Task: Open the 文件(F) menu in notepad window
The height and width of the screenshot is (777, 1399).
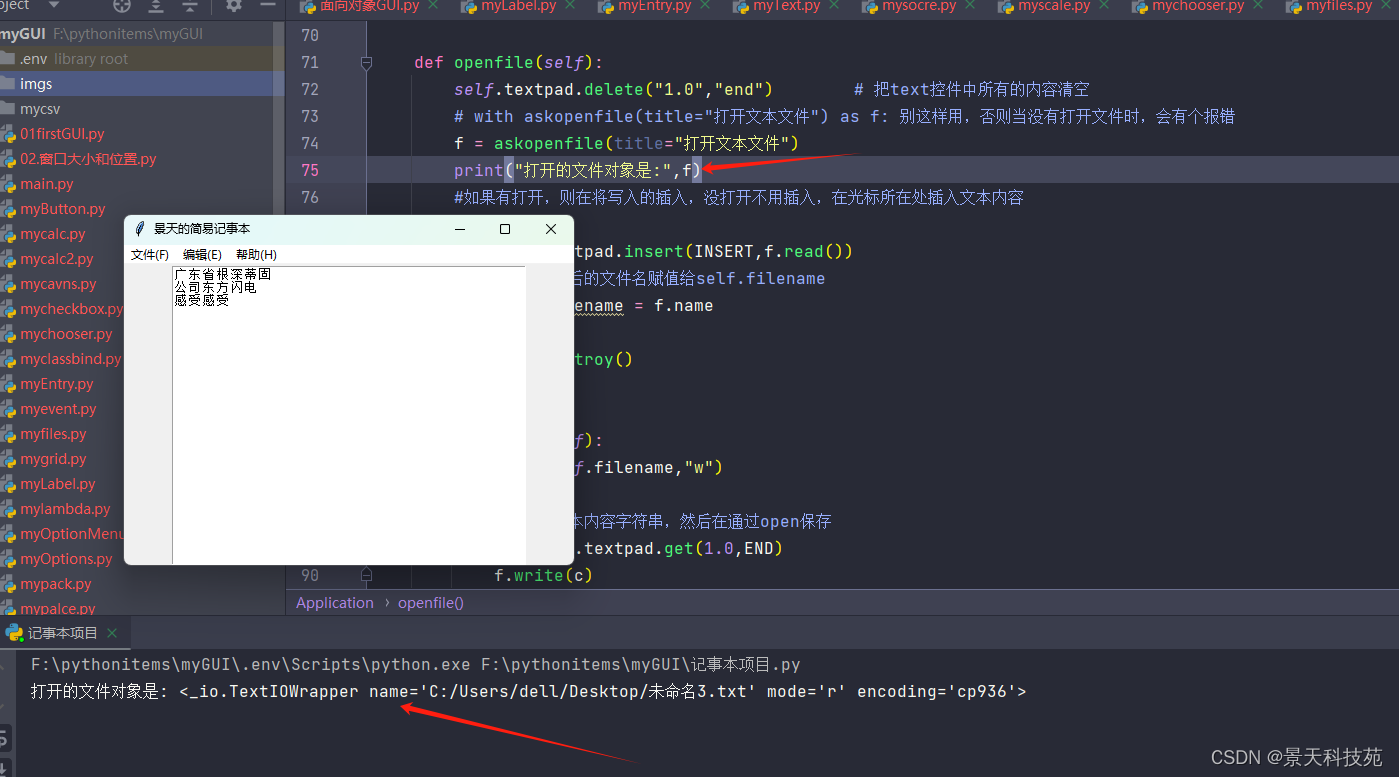Action: coord(150,255)
